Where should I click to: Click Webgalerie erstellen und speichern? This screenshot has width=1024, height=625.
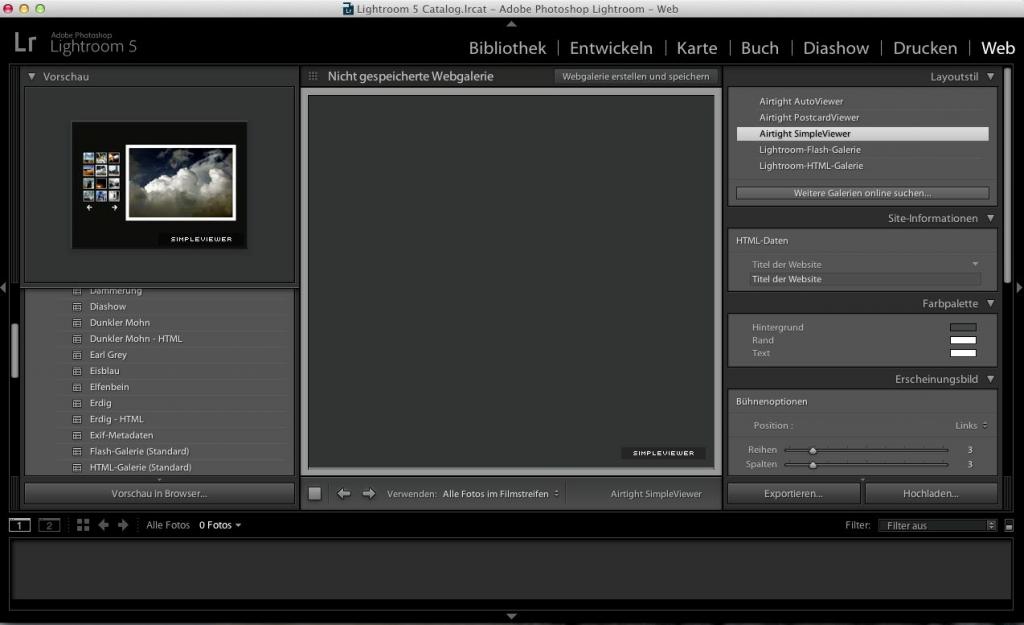[x=635, y=76]
